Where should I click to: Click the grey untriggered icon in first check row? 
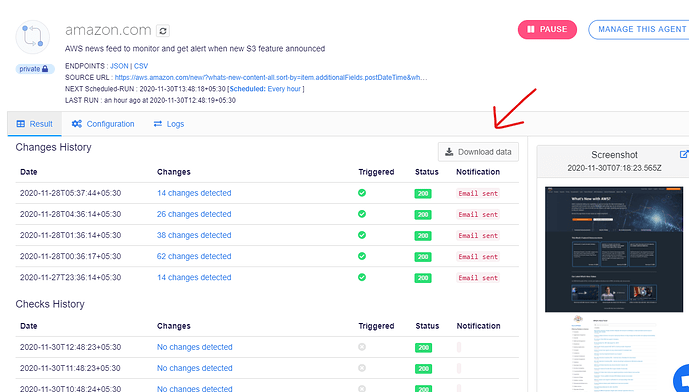(x=362, y=347)
